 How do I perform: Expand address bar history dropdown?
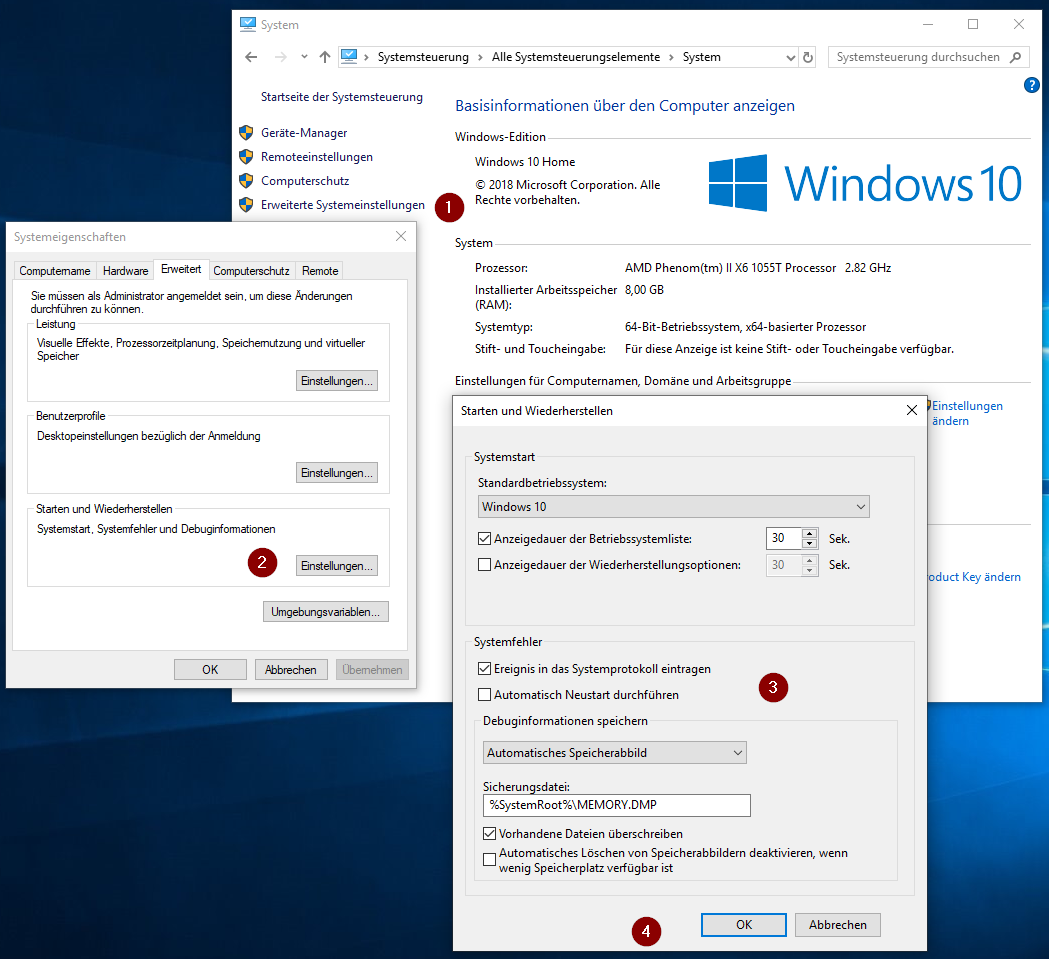(791, 58)
